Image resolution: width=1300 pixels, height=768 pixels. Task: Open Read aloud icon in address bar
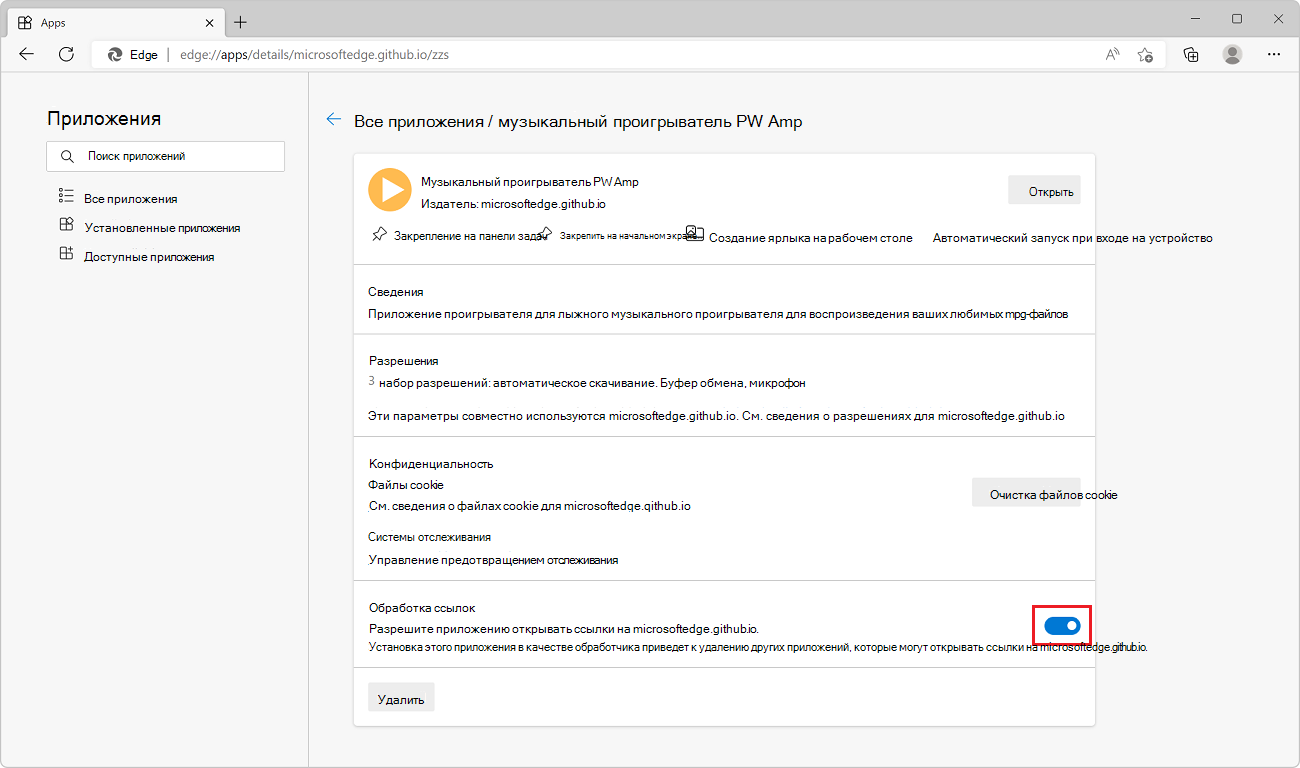[1112, 55]
